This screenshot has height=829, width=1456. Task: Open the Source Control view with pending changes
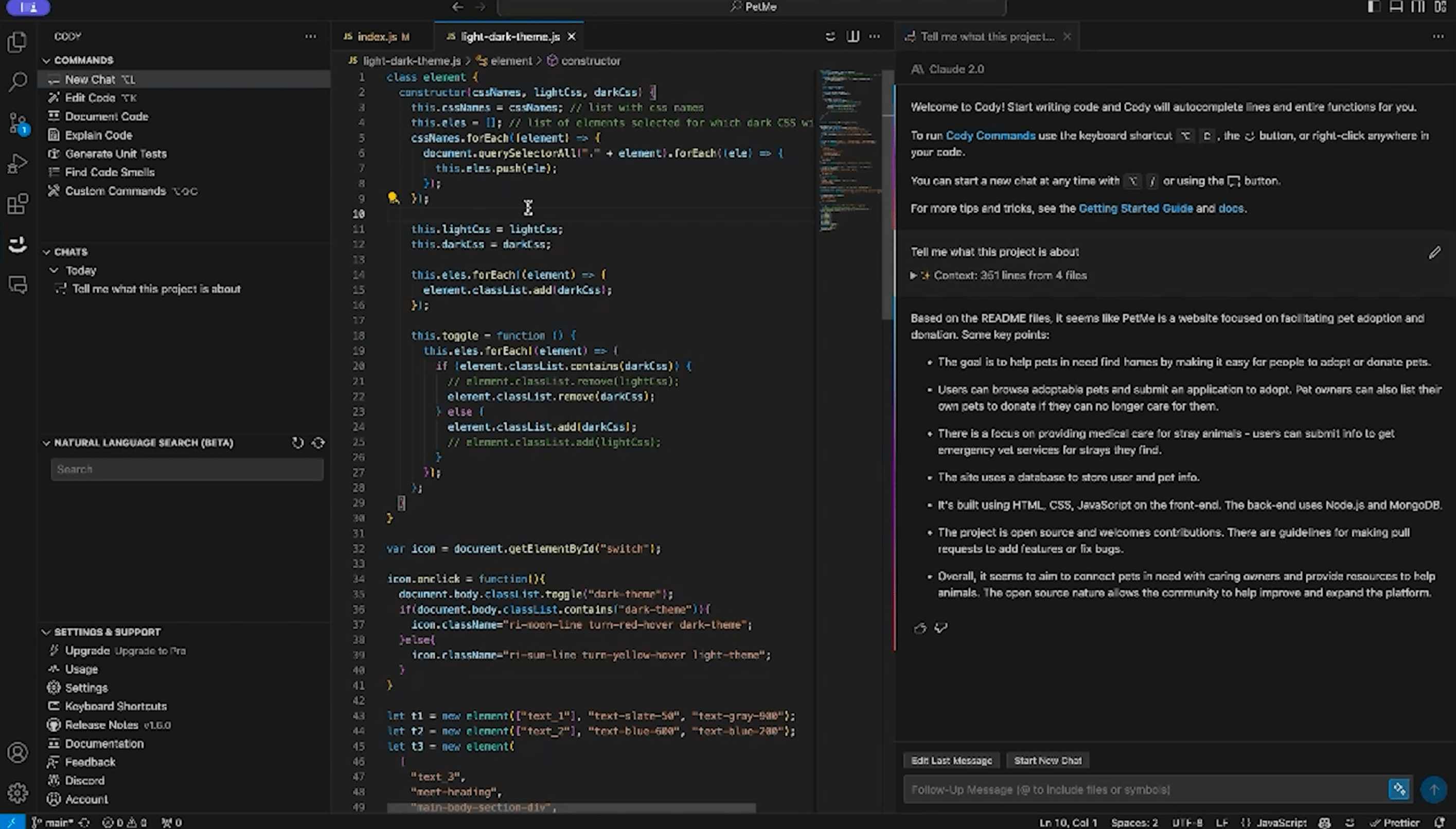(x=17, y=122)
